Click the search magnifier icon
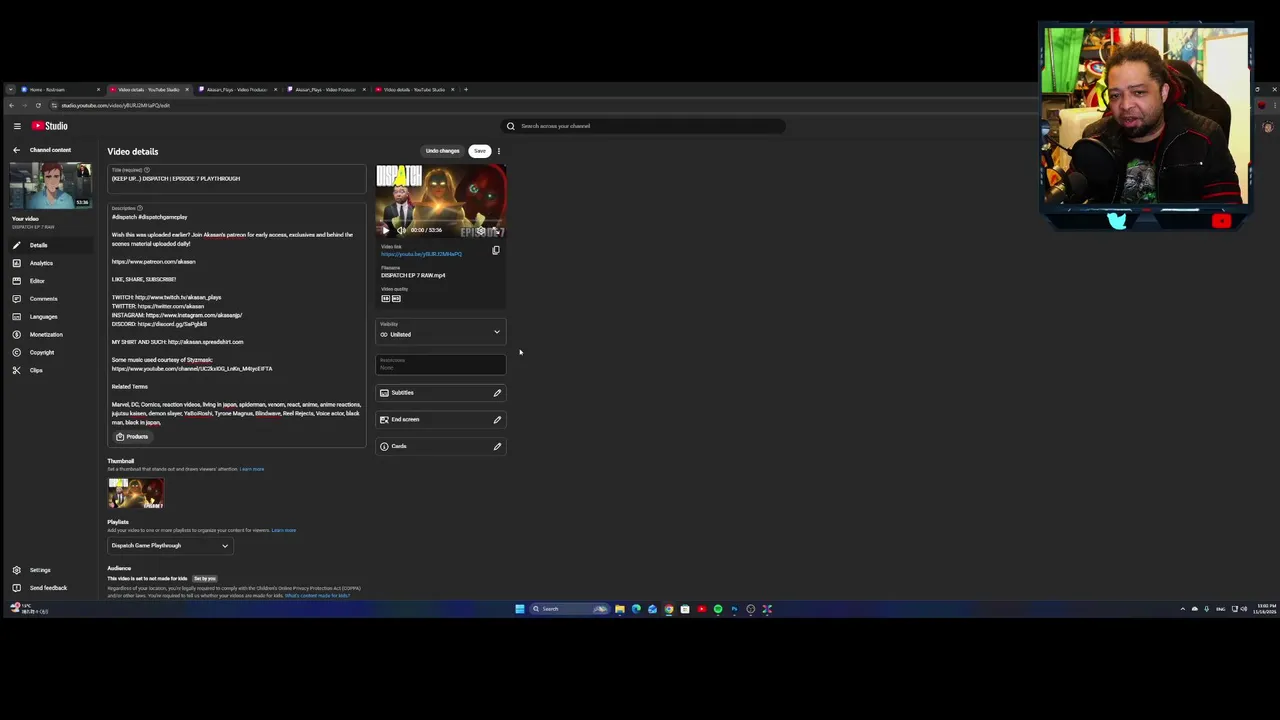This screenshot has width=1280, height=720. pyautogui.click(x=511, y=126)
